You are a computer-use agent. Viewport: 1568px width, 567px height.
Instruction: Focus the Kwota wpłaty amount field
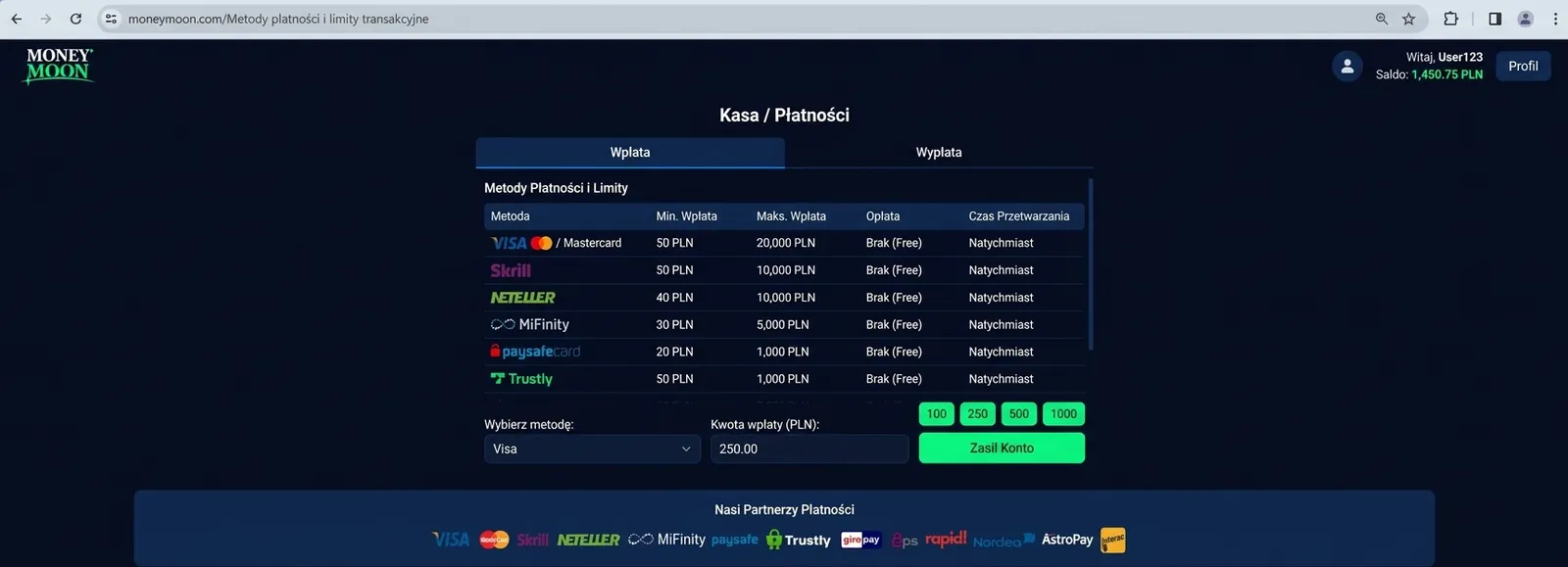809,449
